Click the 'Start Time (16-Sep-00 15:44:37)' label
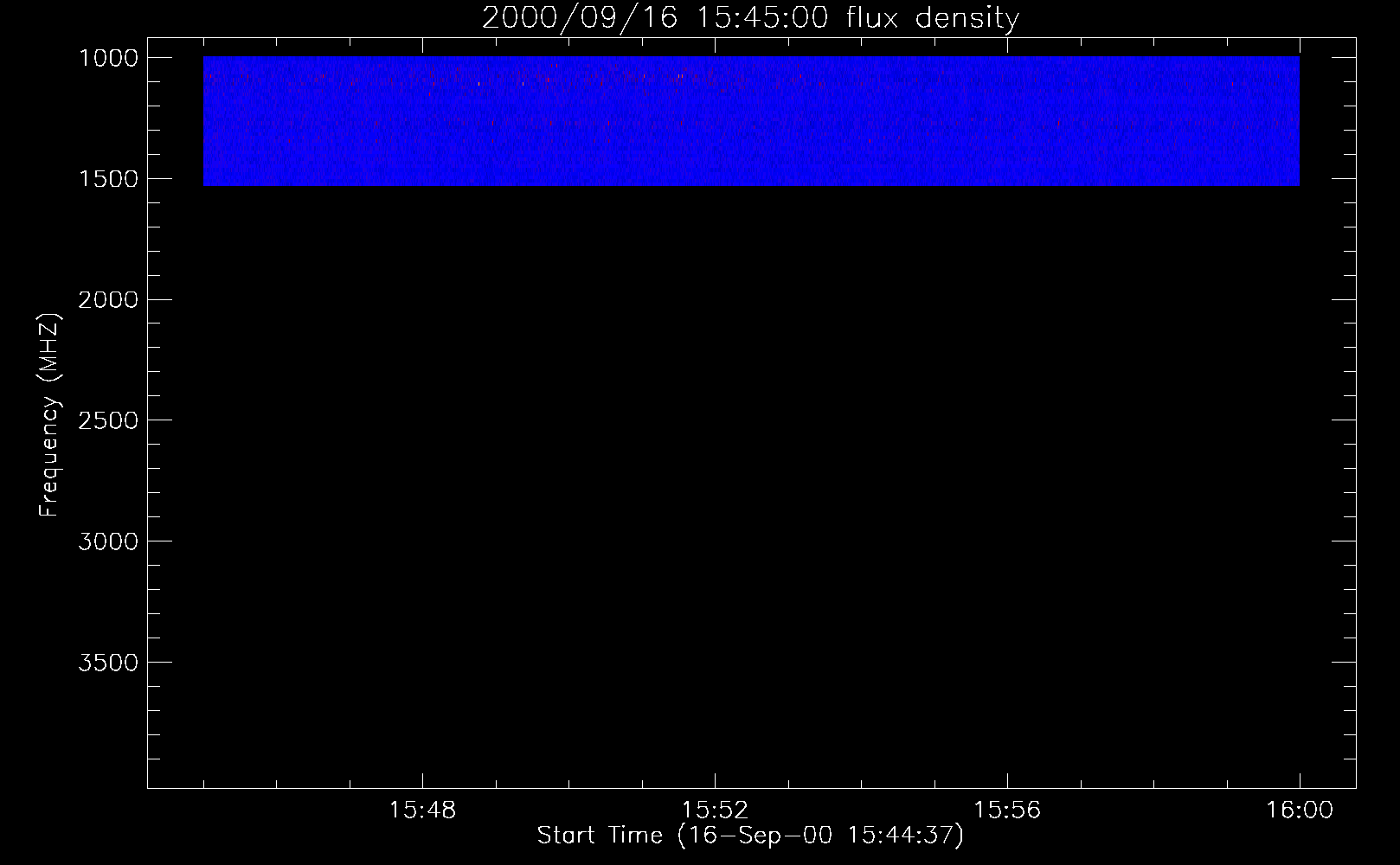 (750, 836)
